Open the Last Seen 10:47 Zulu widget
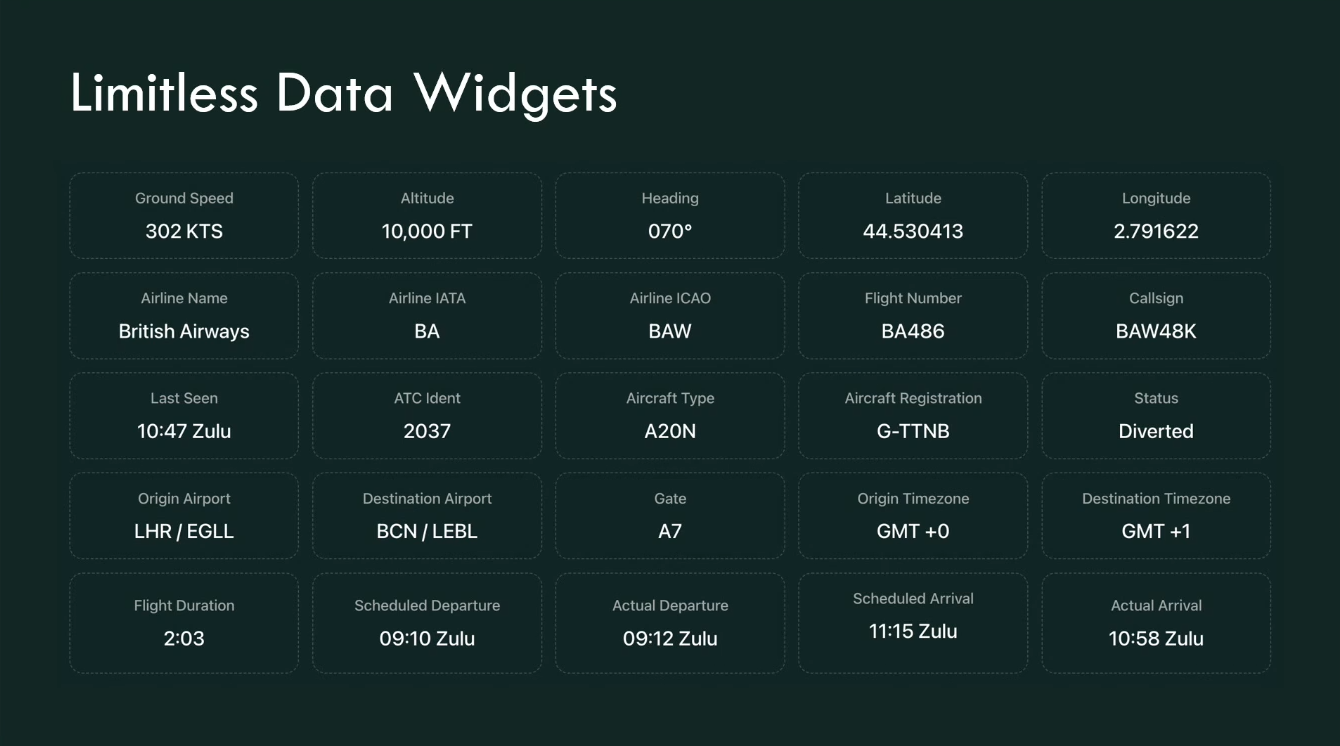This screenshot has width=1340, height=746. tap(184, 416)
